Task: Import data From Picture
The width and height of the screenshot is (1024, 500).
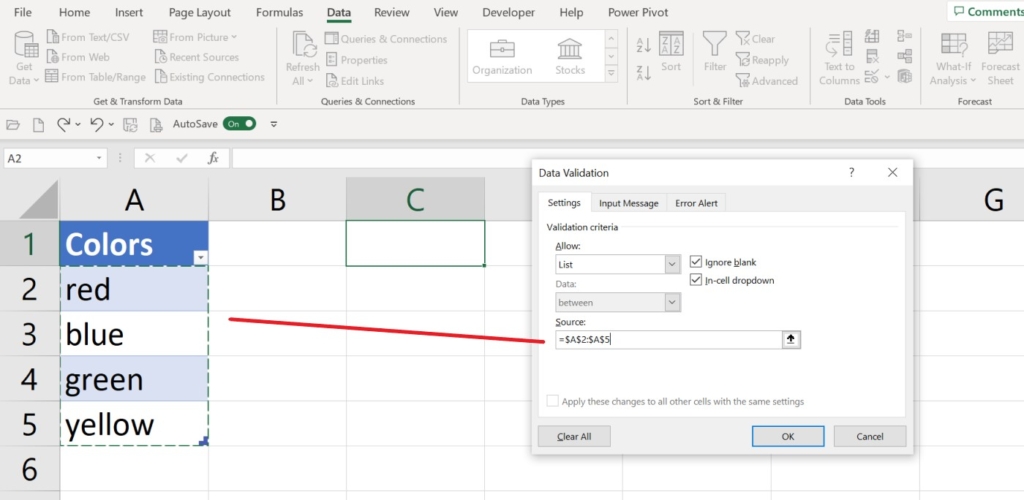Action: (195, 37)
